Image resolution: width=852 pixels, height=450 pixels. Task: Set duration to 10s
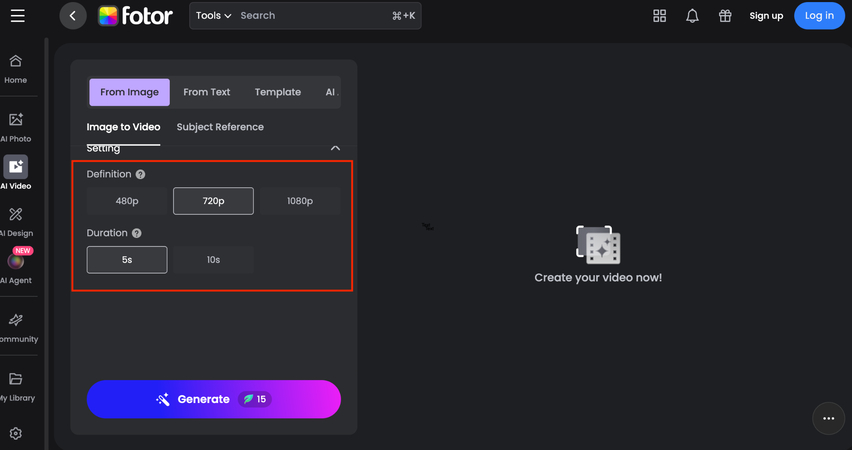point(213,260)
